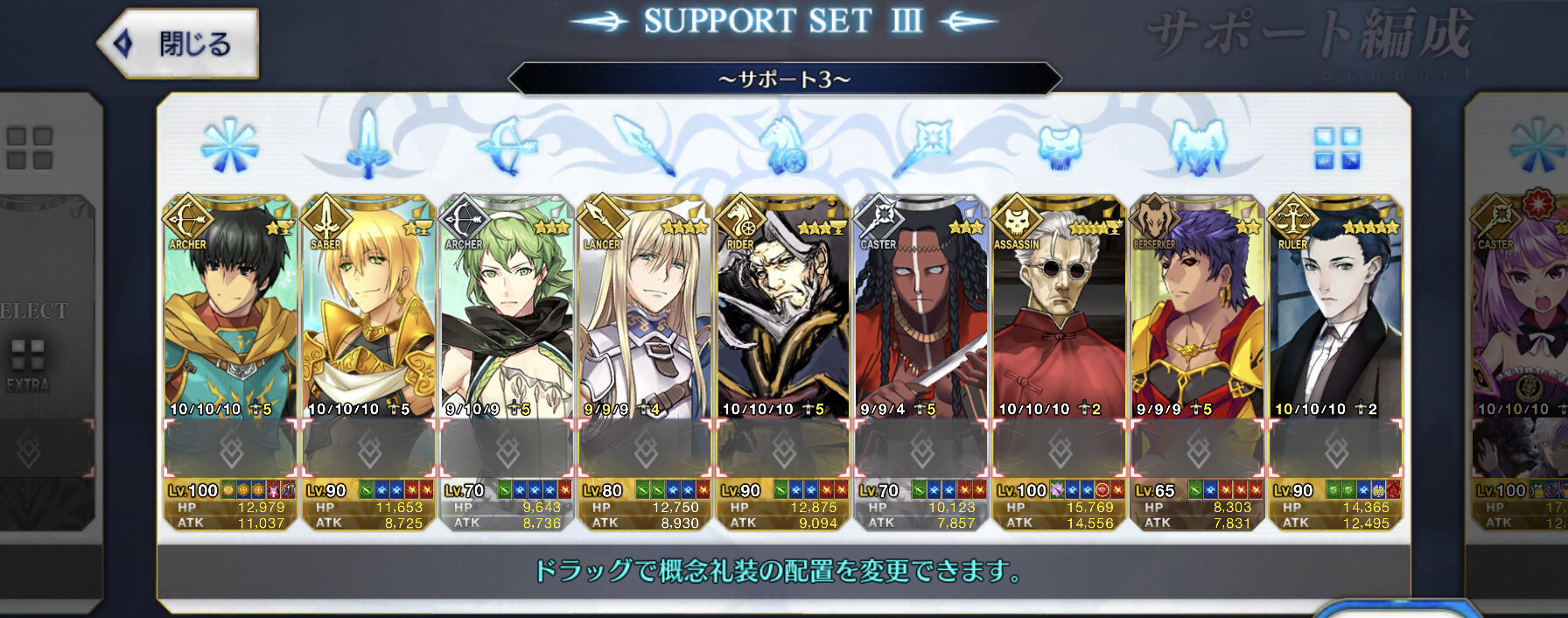Click empty craft essence slot under Assassin
This screenshot has width=1568, height=618.
click(x=1060, y=450)
